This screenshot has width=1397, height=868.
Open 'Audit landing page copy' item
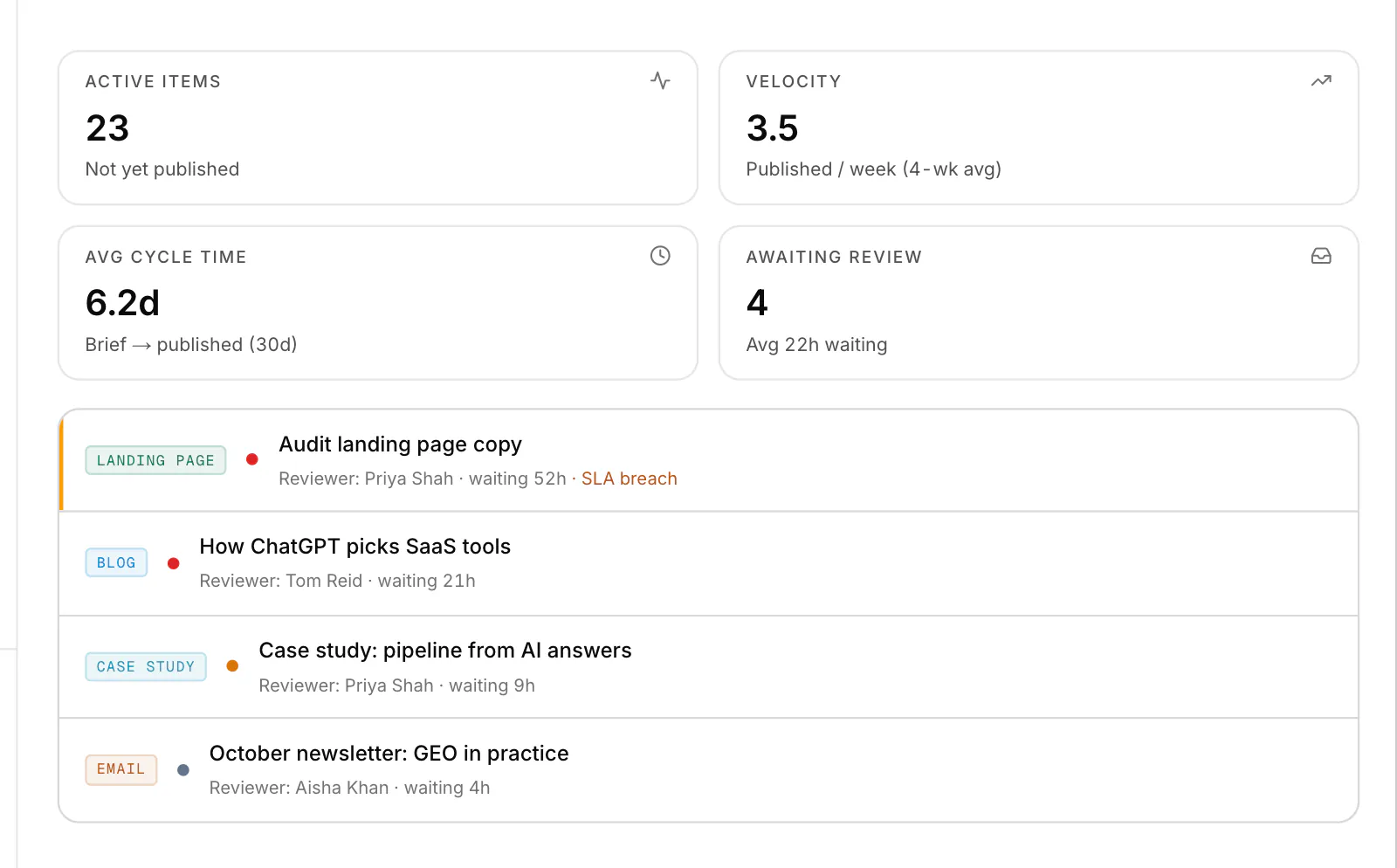click(400, 444)
